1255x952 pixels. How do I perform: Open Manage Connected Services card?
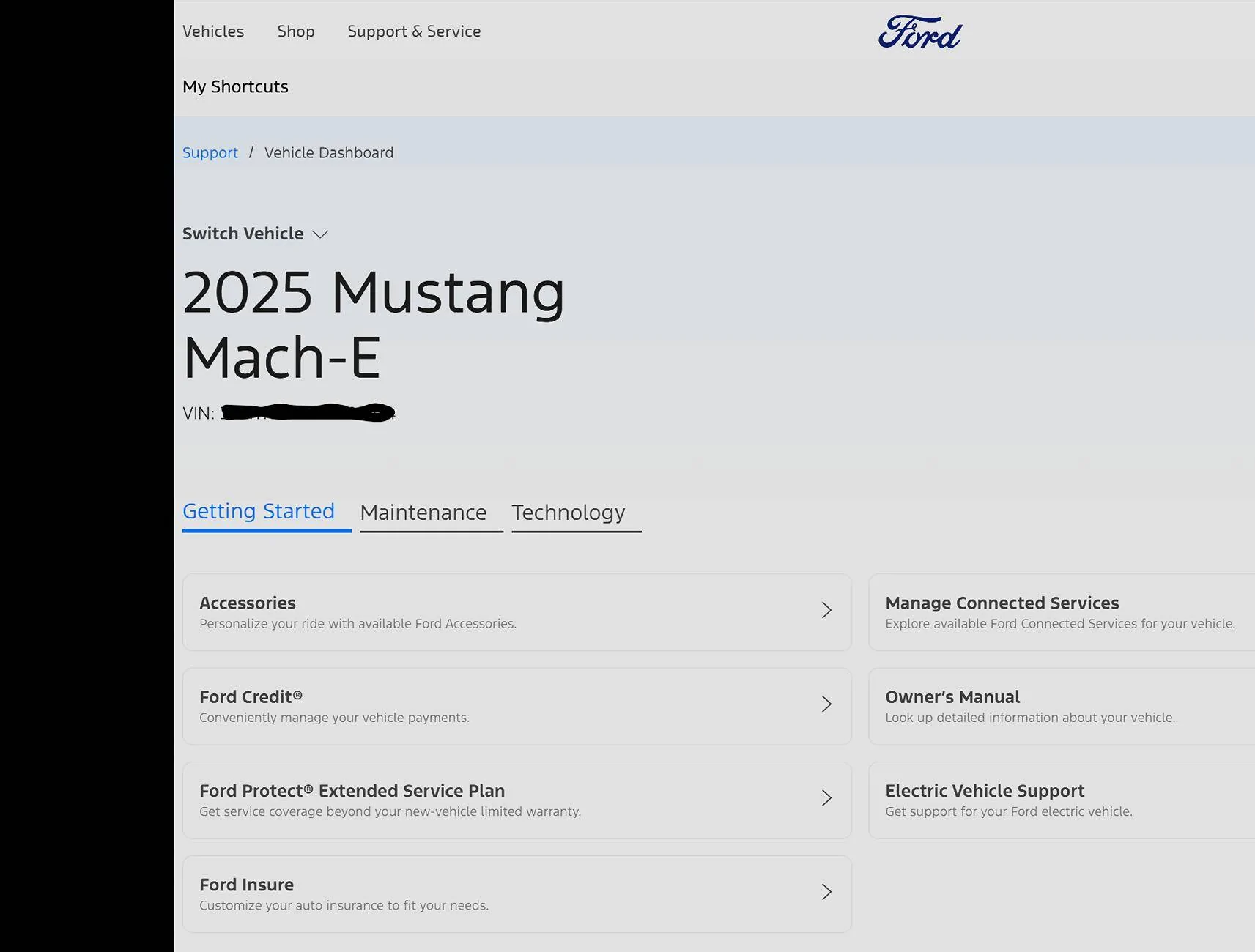point(1062,612)
